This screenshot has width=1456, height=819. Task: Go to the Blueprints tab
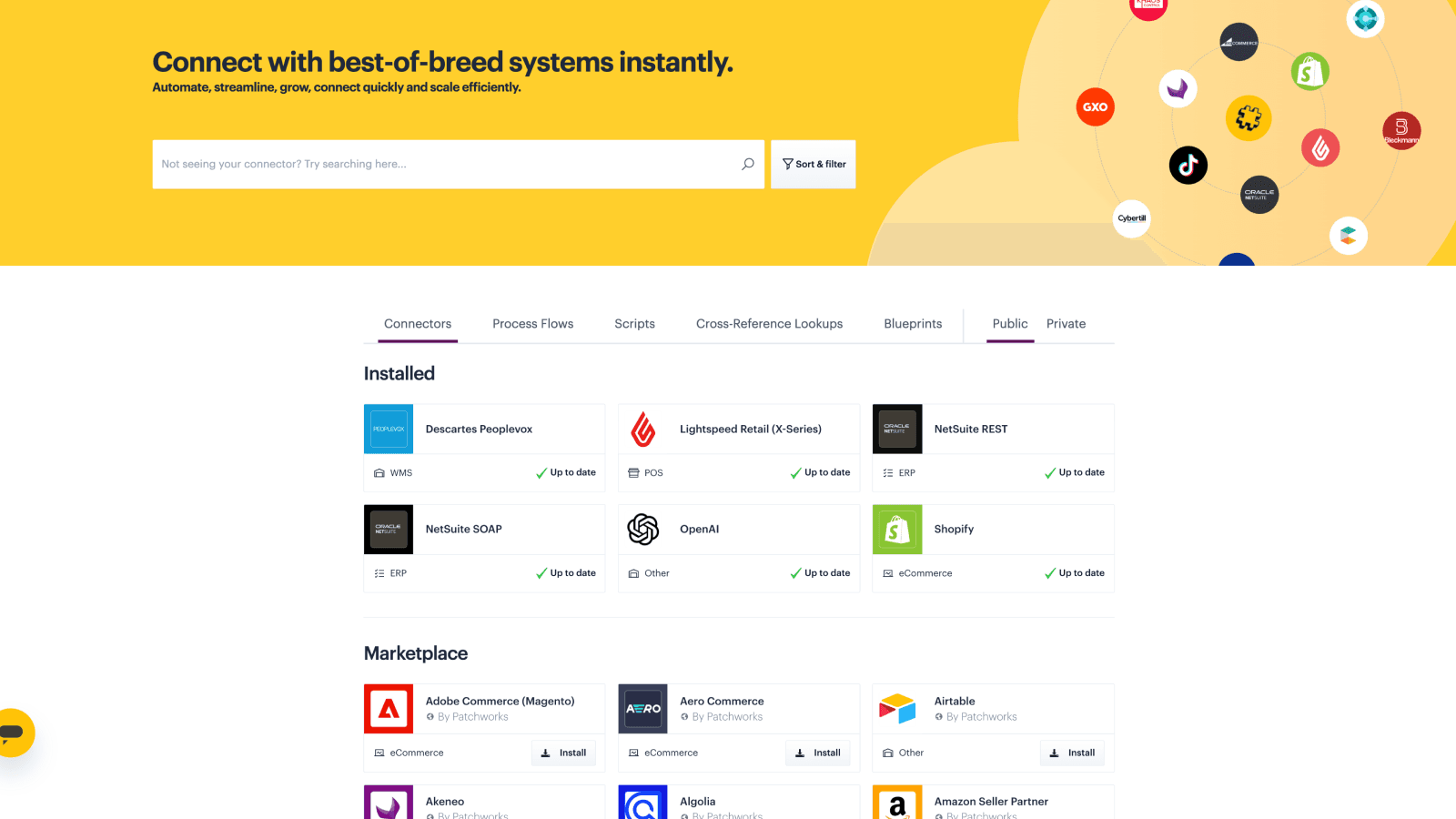click(913, 324)
